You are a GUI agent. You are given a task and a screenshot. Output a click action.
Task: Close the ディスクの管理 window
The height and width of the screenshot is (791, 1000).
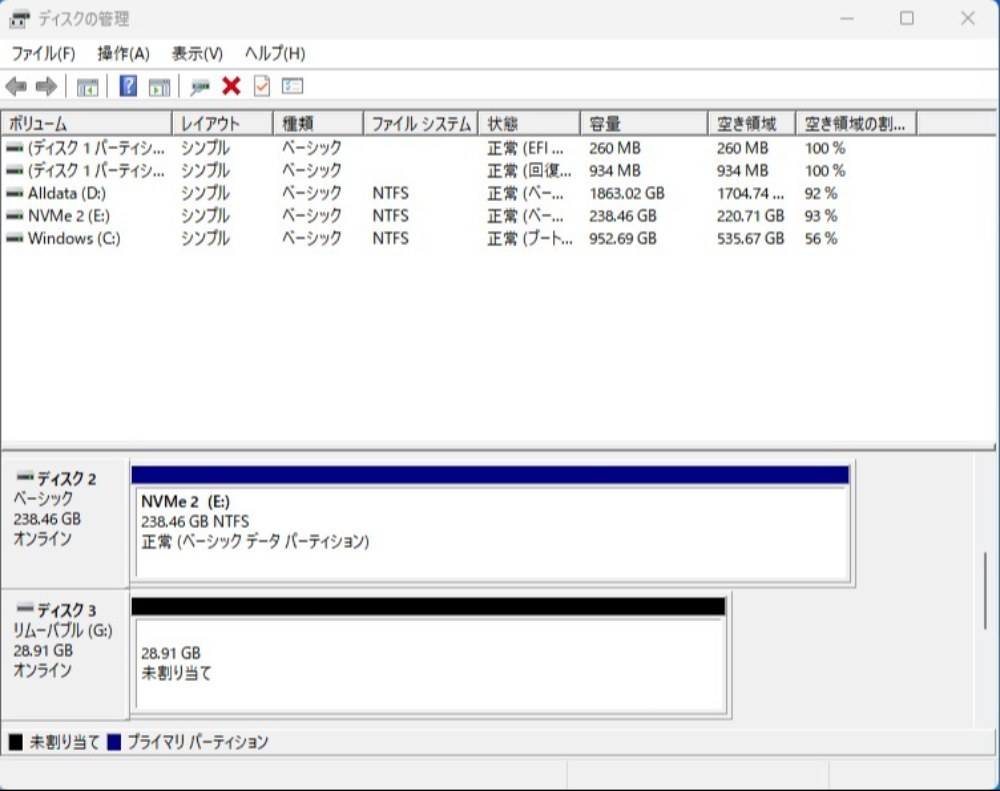pyautogui.click(x=967, y=18)
